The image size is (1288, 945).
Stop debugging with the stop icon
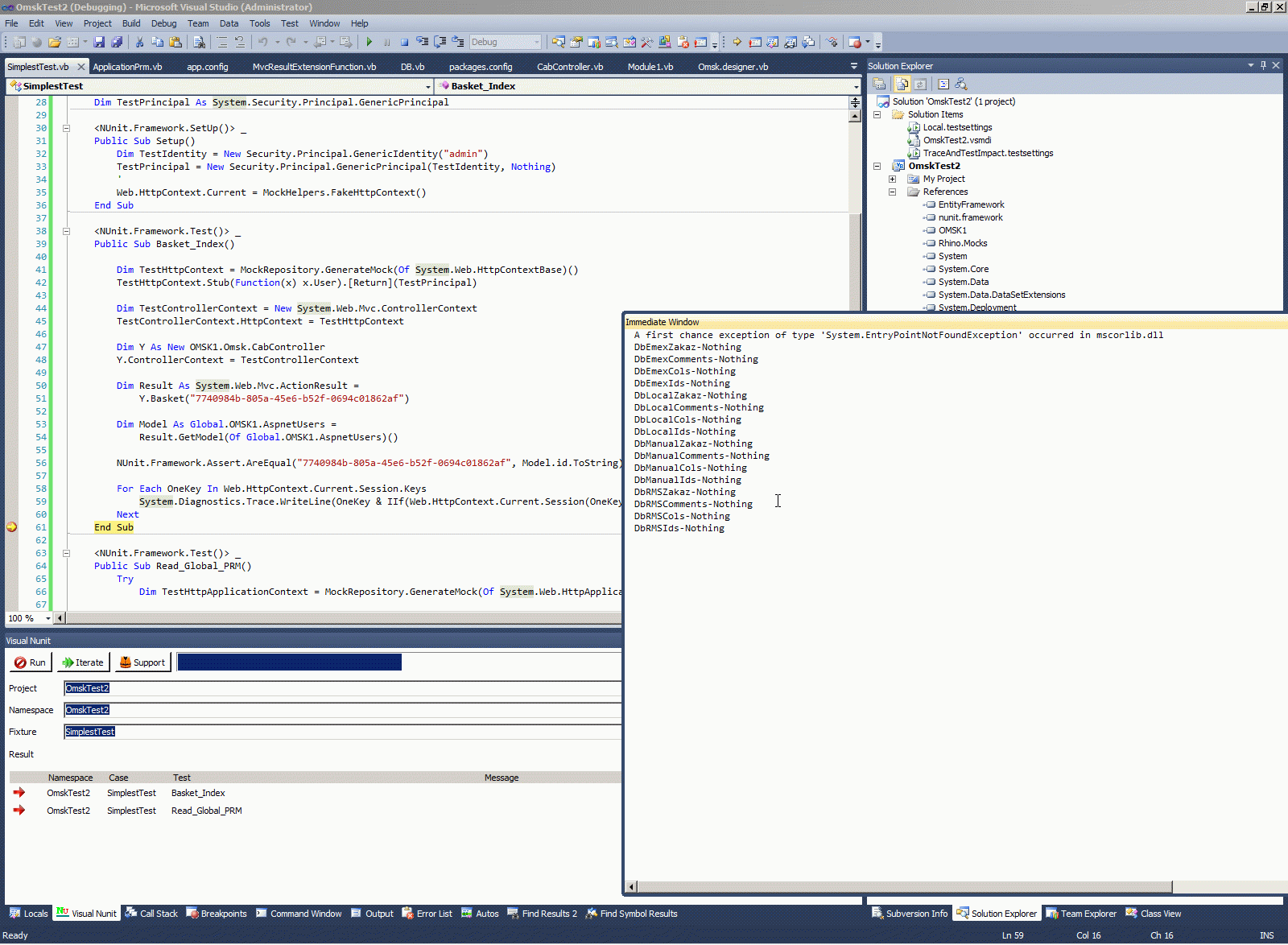[x=404, y=42]
